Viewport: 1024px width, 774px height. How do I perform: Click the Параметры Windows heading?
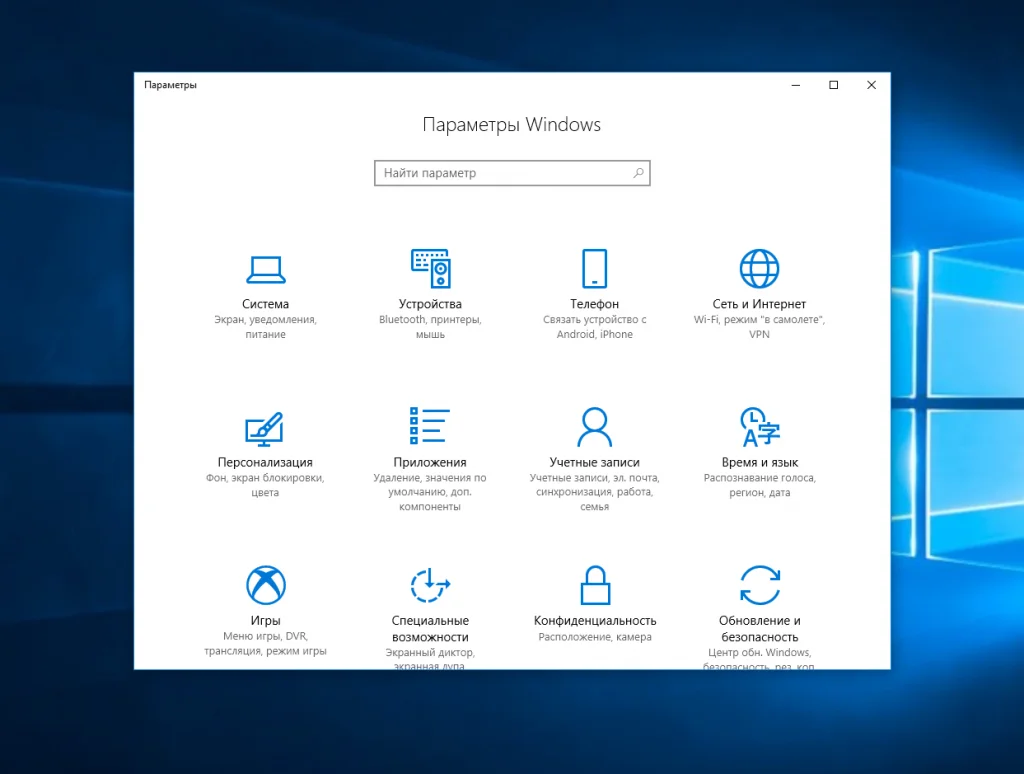pyautogui.click(x=511, y=125)
